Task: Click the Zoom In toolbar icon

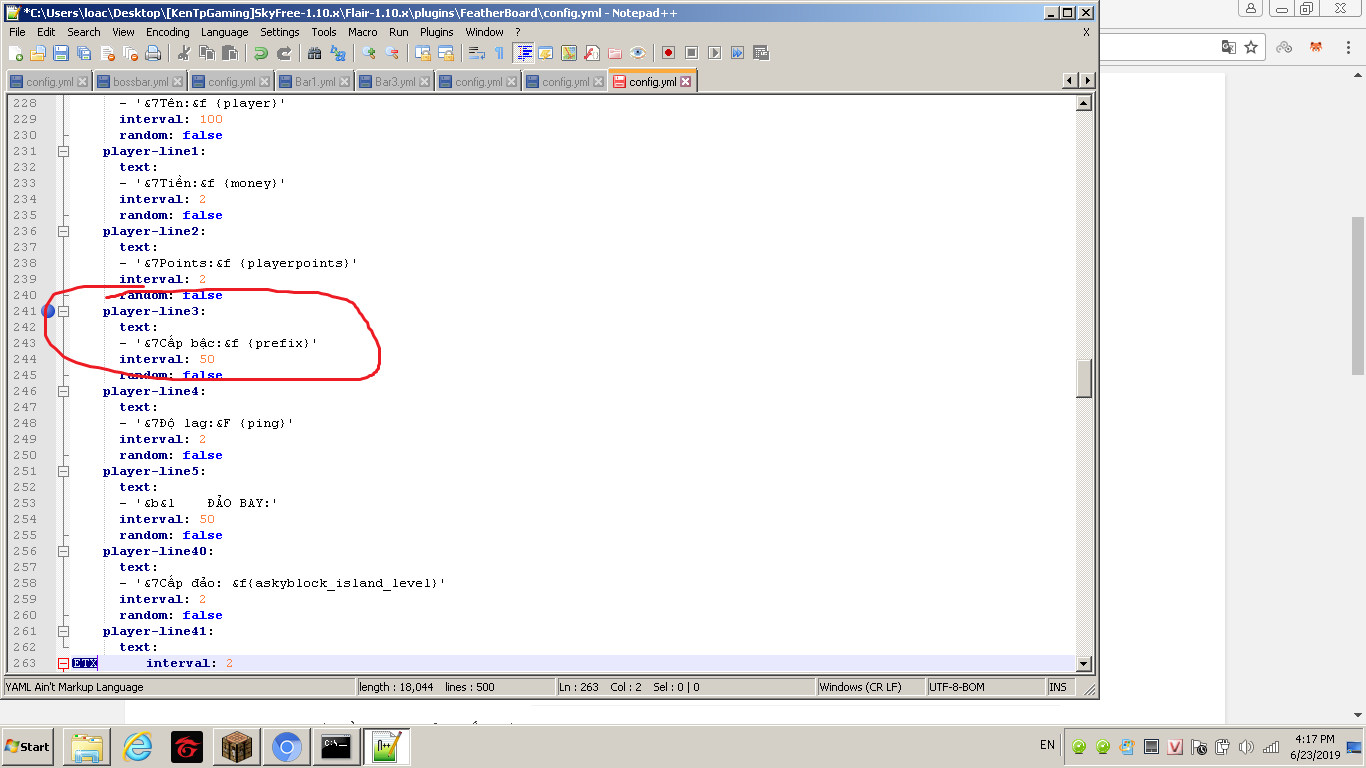Action: tap(369, 53)
